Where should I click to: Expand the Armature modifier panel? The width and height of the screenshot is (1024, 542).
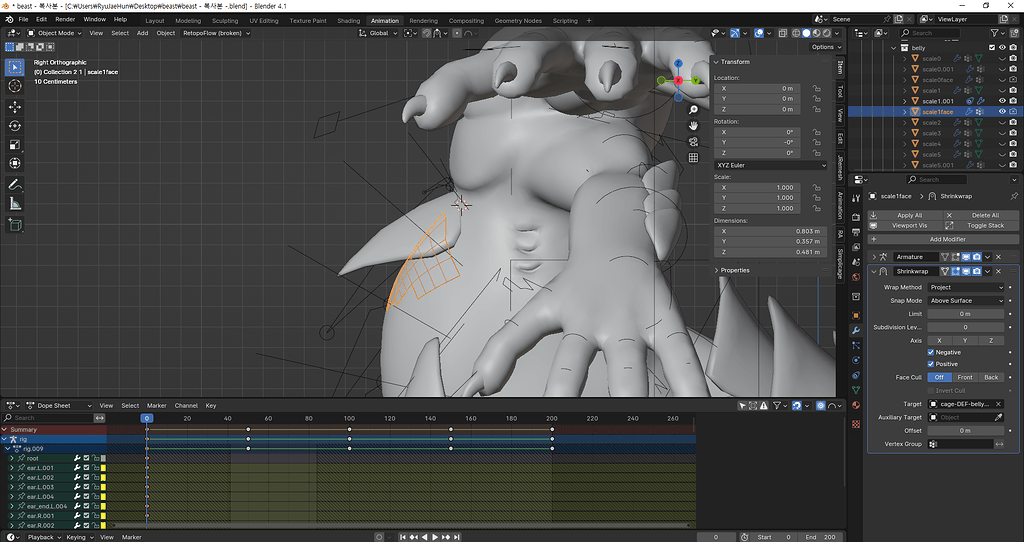874,257
